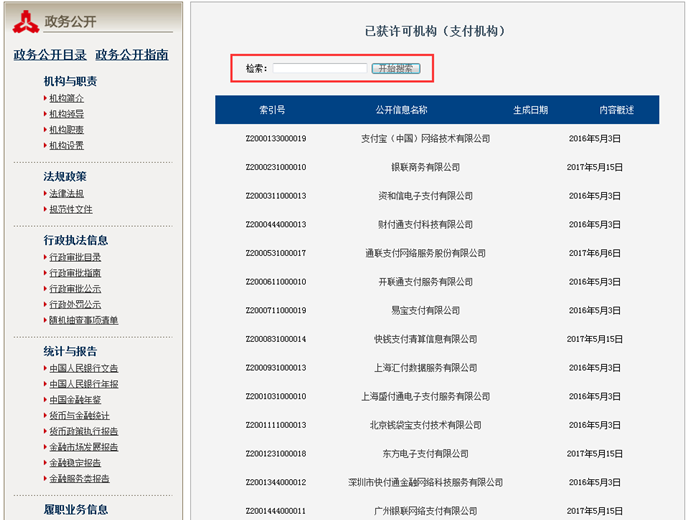690x520 pixels.
Task: Open 随机抽查事项清单 link
Action: point(84,320)
